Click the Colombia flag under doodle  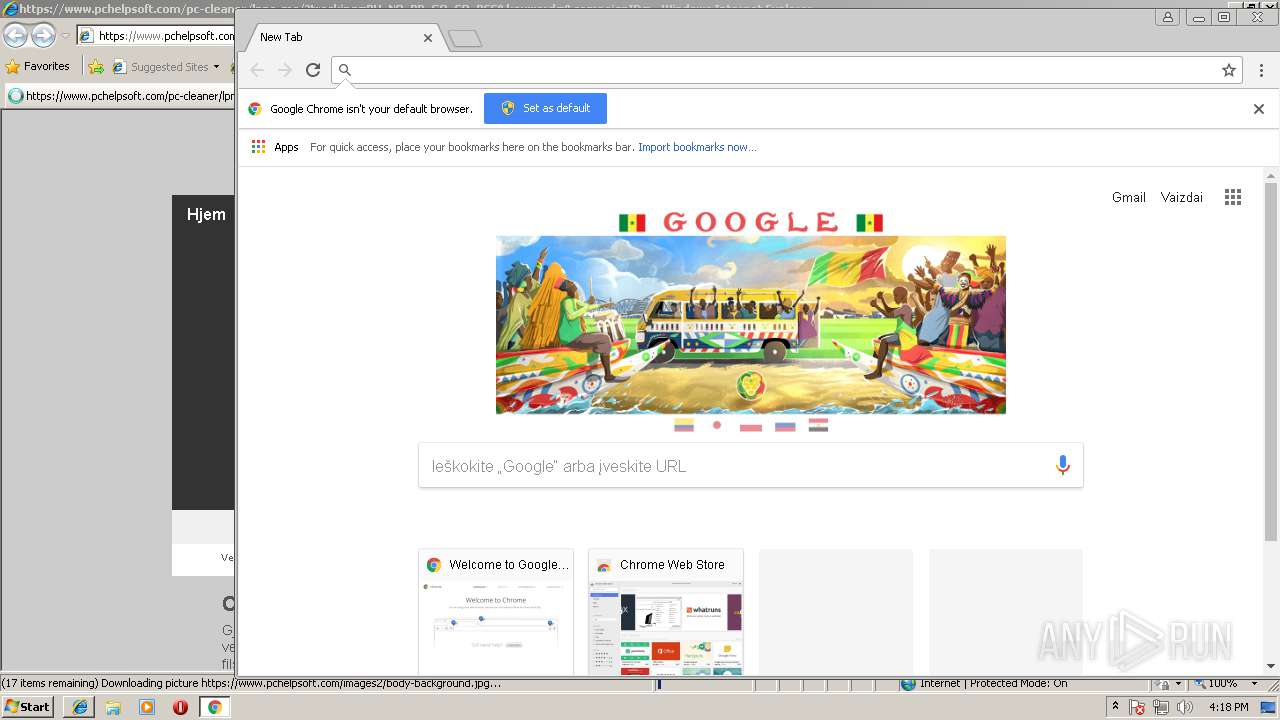(684, 425)
